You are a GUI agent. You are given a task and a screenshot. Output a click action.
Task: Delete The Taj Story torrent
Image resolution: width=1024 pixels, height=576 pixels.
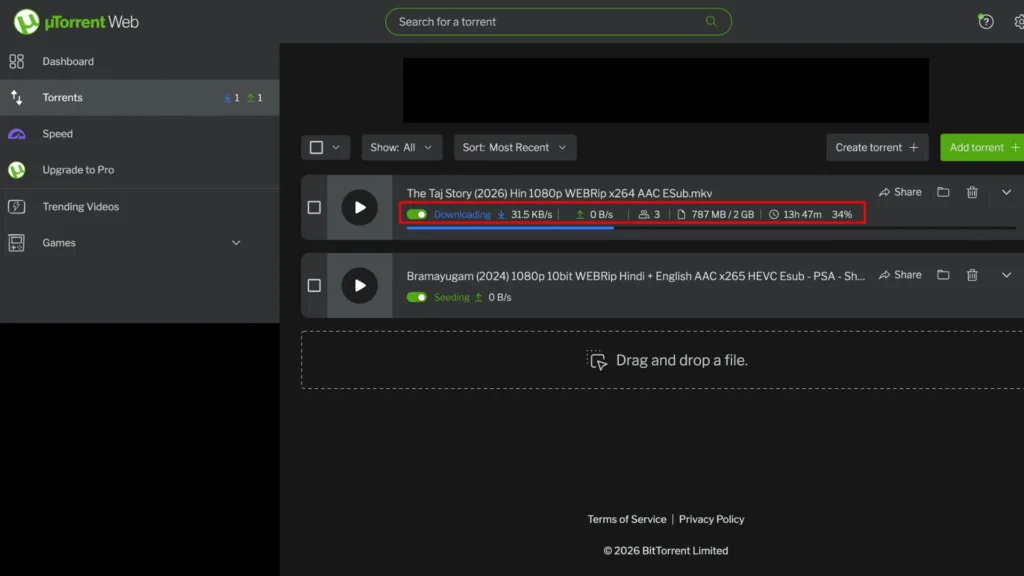[x=972, y=192]
